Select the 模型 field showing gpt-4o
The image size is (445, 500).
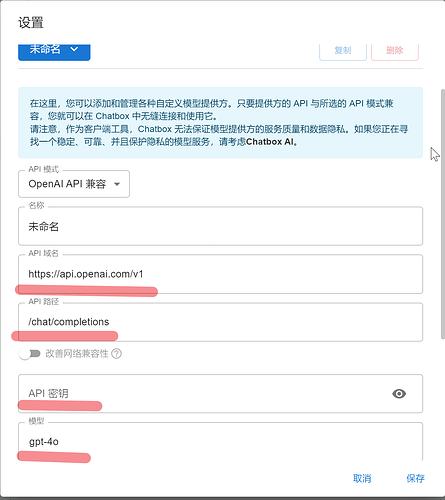[x=220, y=442]
